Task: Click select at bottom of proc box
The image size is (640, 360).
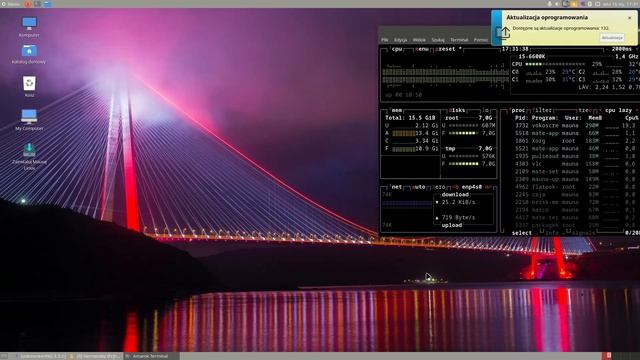Action: (x=522, y=233)
